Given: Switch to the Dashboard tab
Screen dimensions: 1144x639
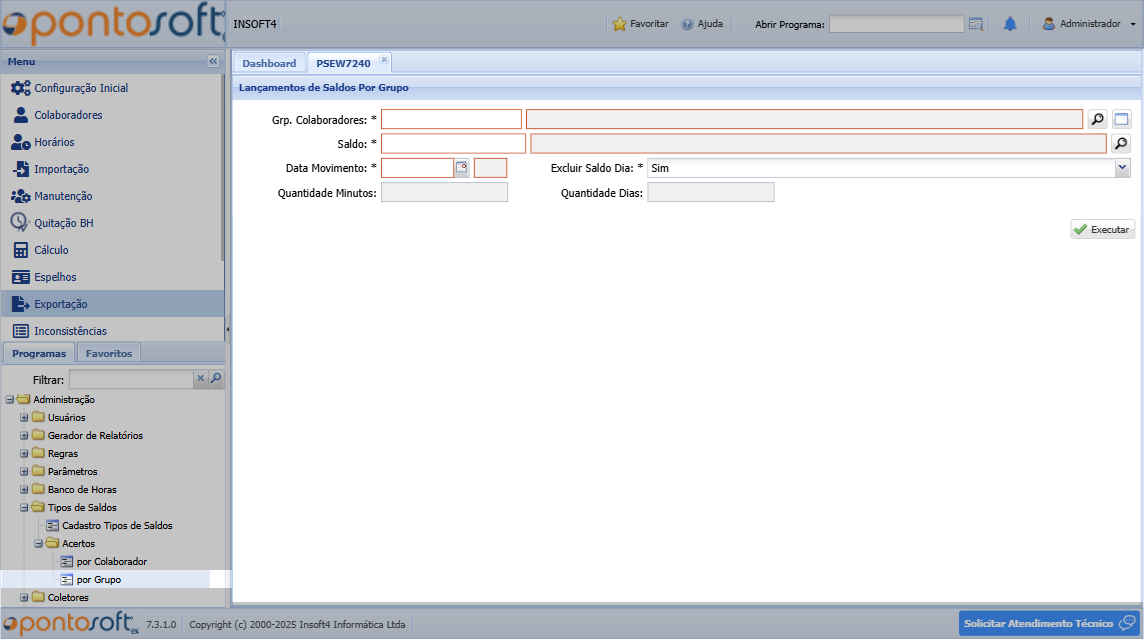Looking at the screenshot, I should 269,63.
